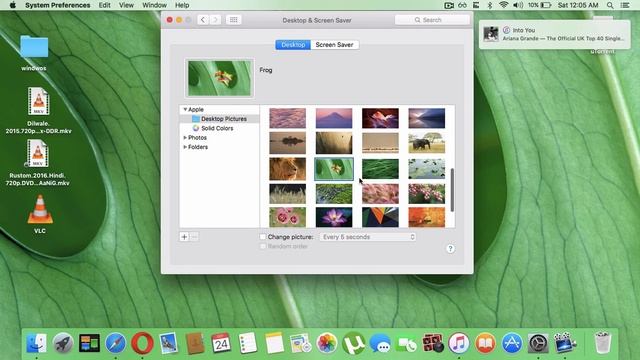
Task: Click Spotlight magnifier in menu bar
Action: click(x=610, y=5)
